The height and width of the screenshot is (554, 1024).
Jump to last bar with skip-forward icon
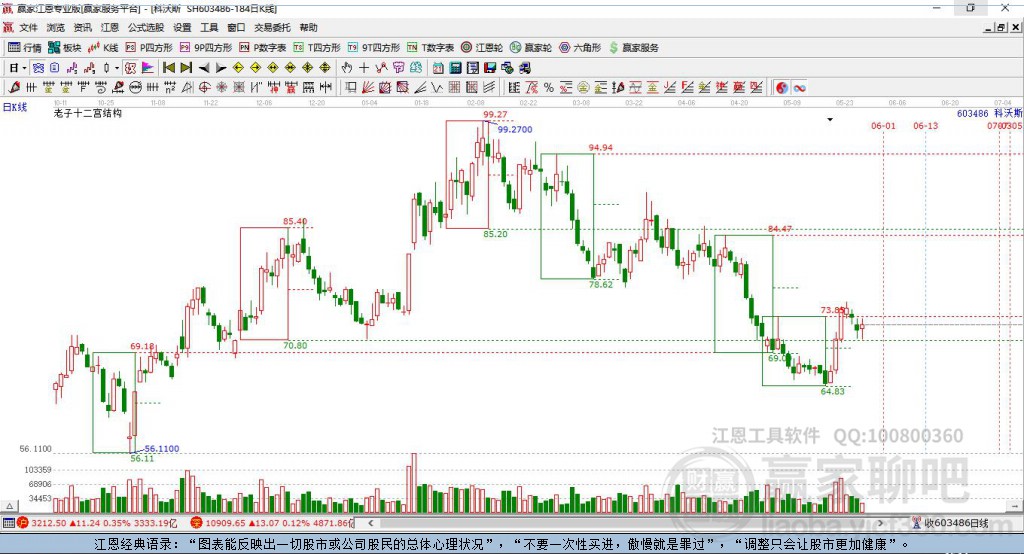click(186, 67)
